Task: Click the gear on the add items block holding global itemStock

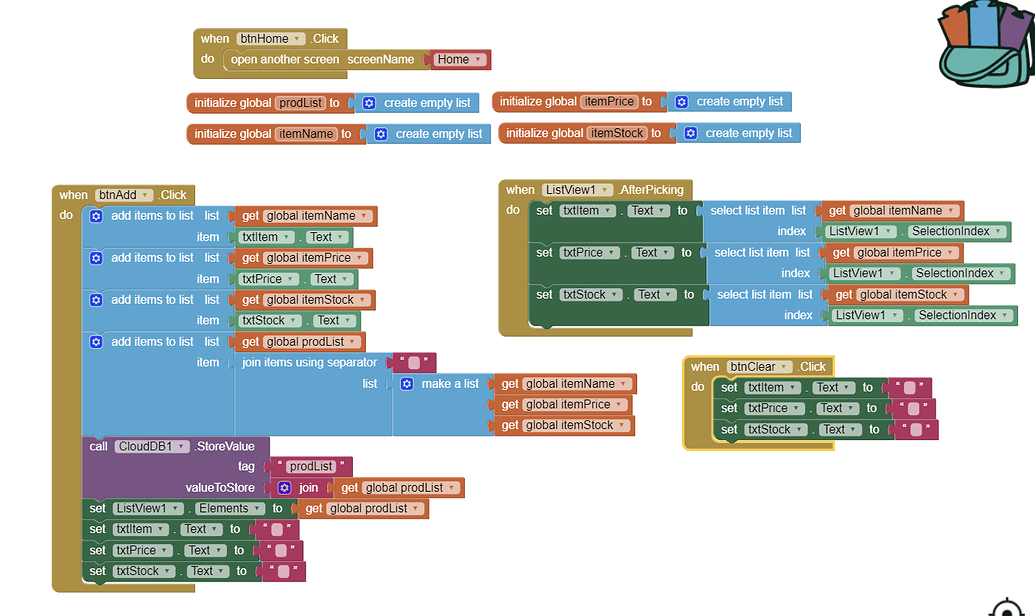Action: 95,299
